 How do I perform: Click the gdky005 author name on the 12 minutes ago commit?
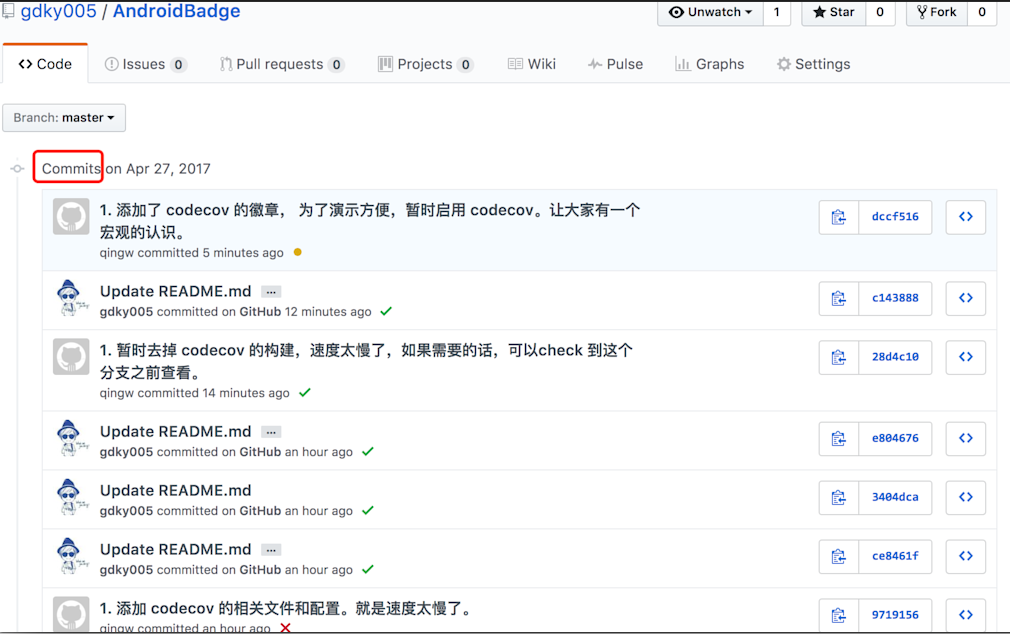pos(126,312)
